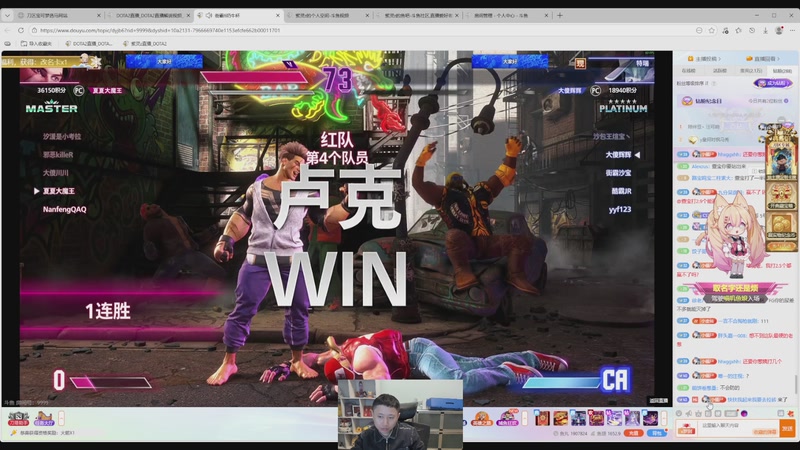Screen dimensions: 800x450
Task: Select the 钻粉 ranking tab
Action: click(781, 70)
